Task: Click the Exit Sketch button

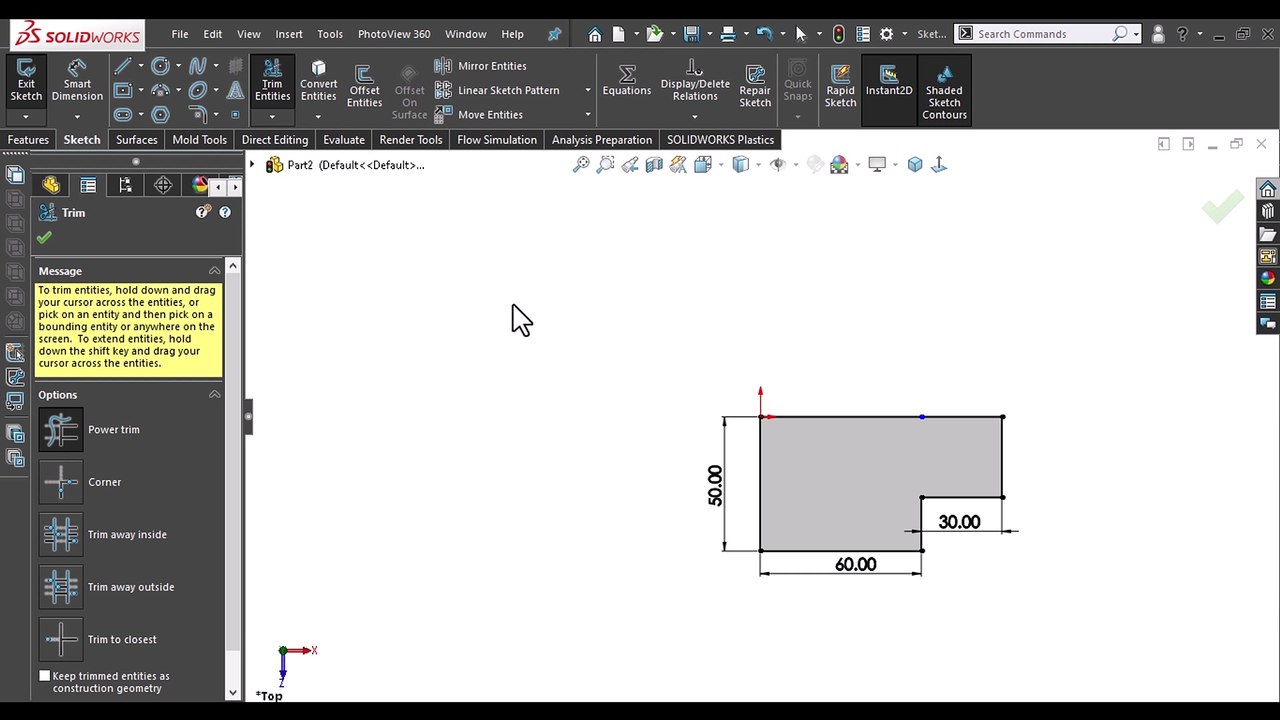Action: point(26,80)
